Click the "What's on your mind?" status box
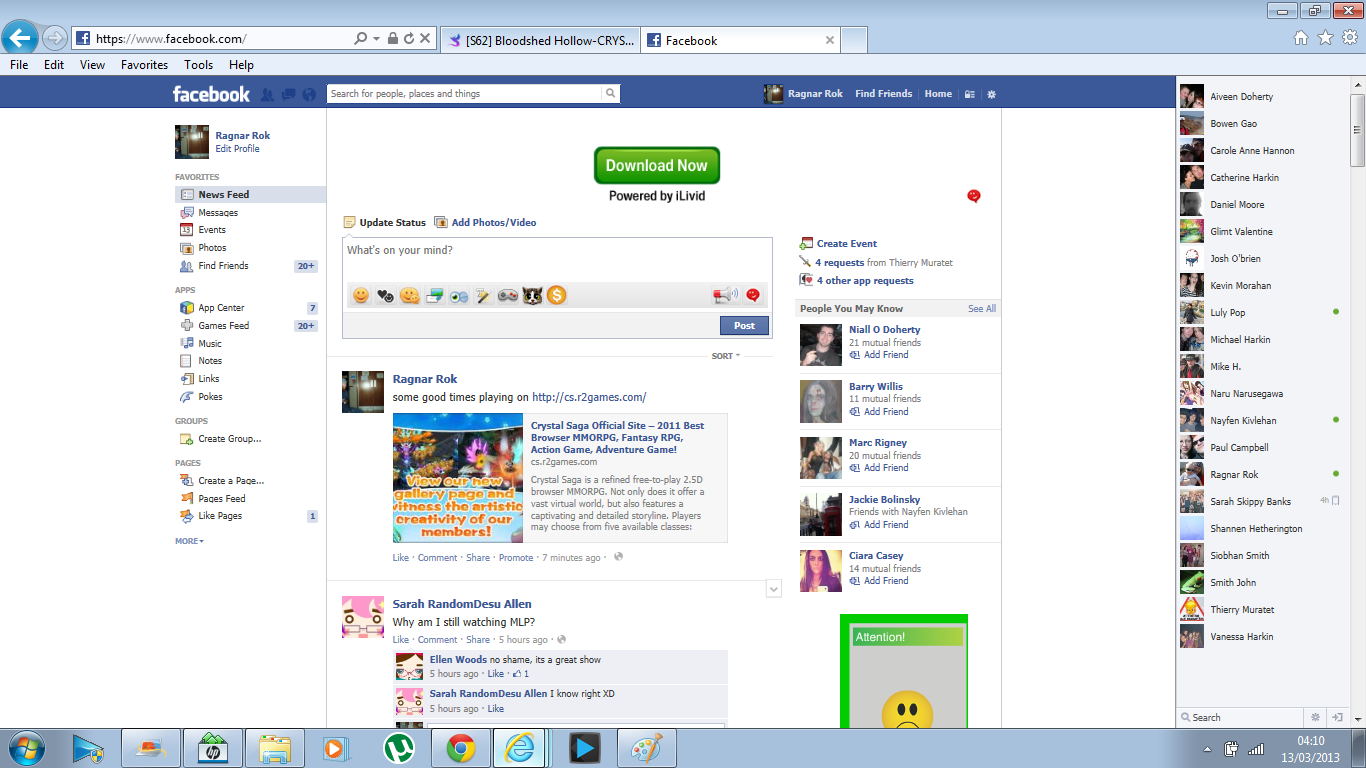Image resolution: width=1366 pixels, height=768 pixels. click(x=556, y=258)
